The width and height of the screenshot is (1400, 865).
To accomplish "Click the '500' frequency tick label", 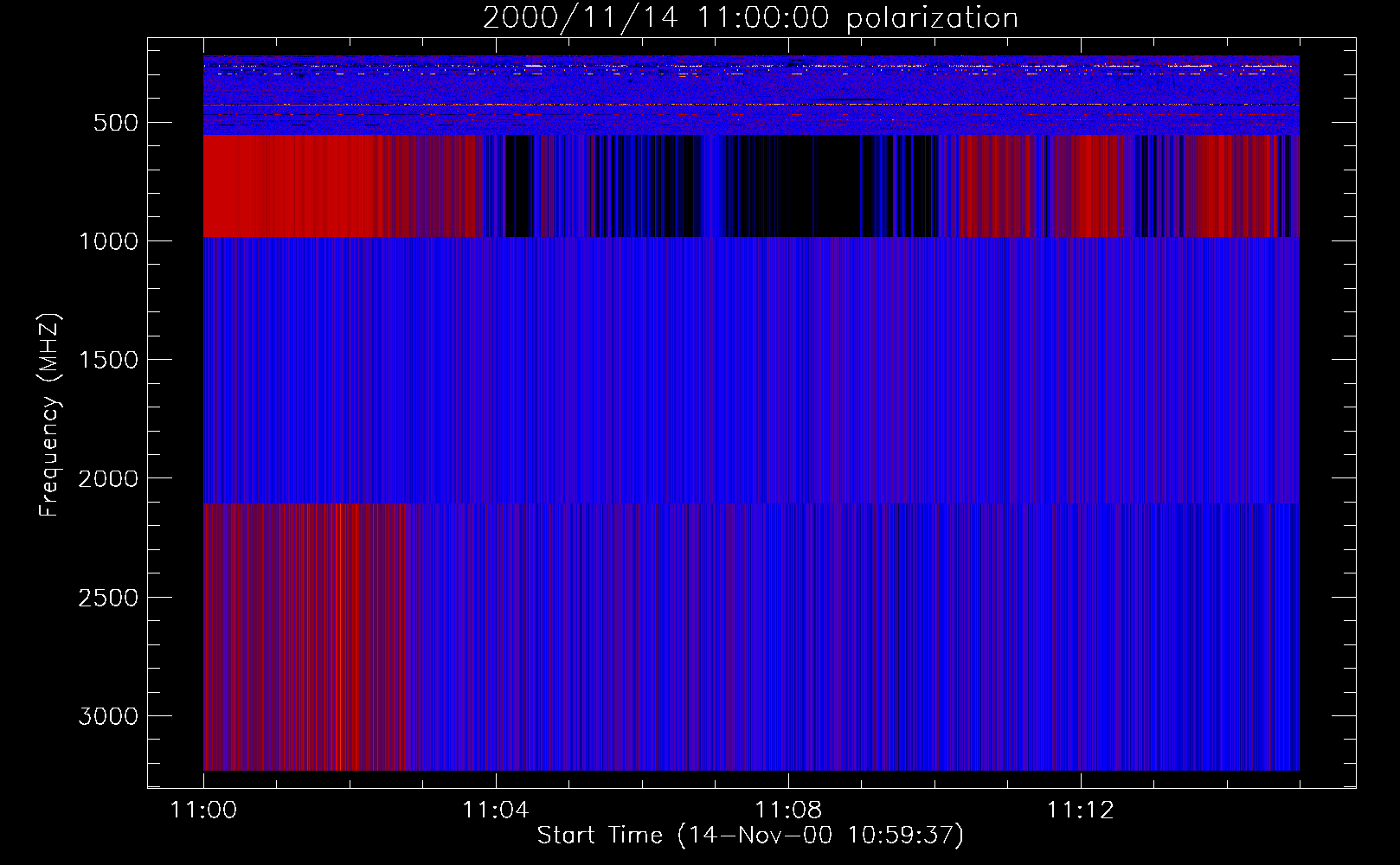I will (116, 123).
